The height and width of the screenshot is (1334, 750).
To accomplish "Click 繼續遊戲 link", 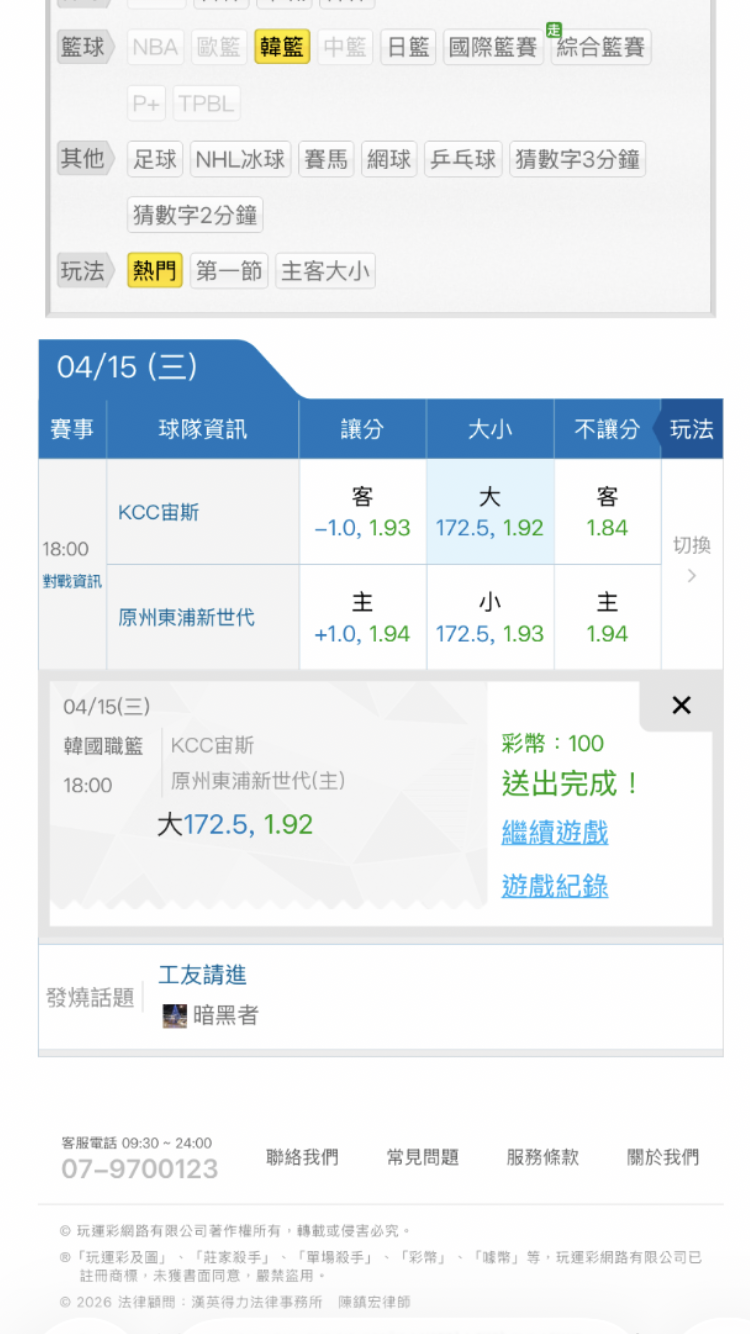I will [555, 833].
